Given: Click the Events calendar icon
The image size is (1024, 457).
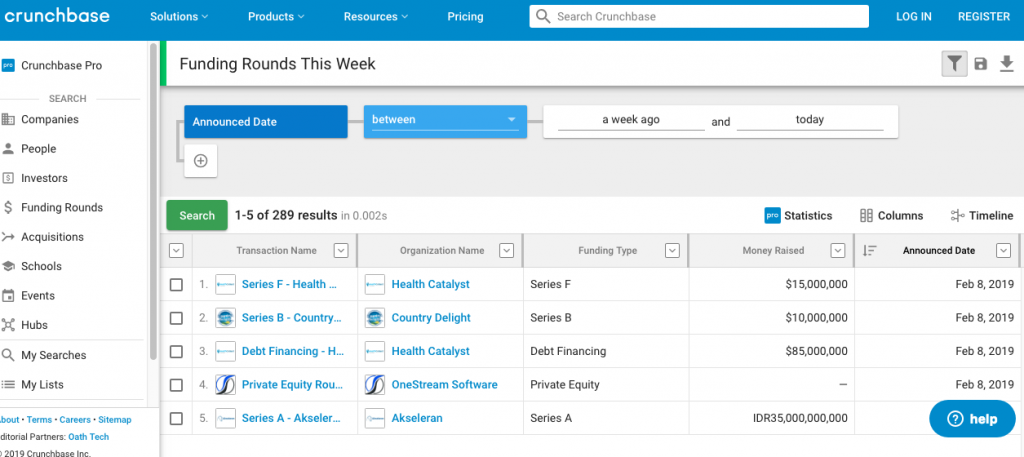Looking at the screenshot, I should pyautogui.click(x=8, y=295).
